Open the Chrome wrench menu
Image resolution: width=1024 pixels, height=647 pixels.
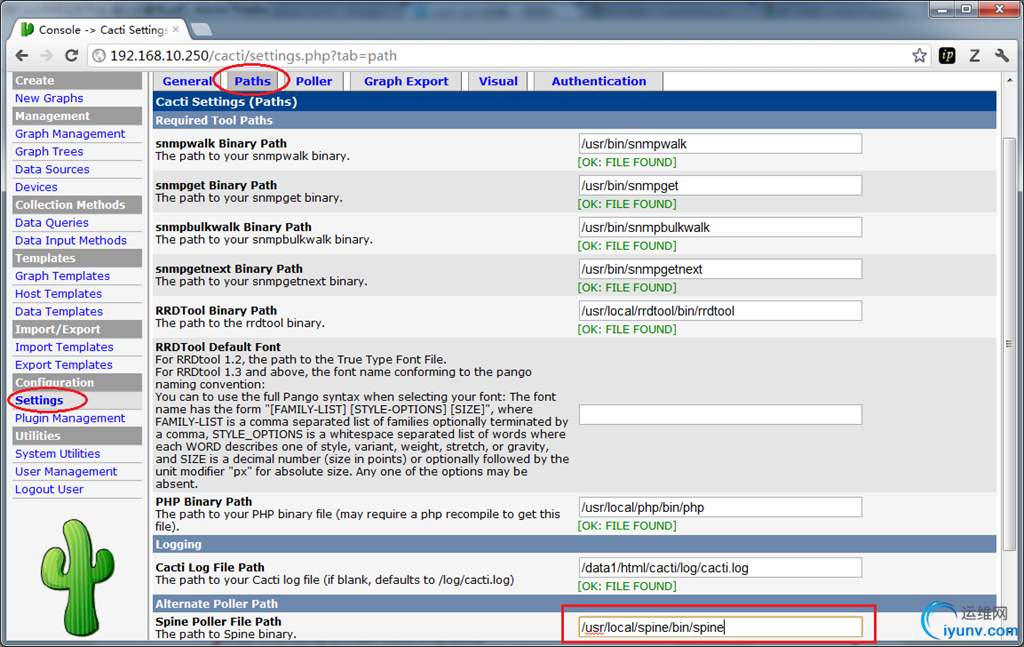point(1002,55)
